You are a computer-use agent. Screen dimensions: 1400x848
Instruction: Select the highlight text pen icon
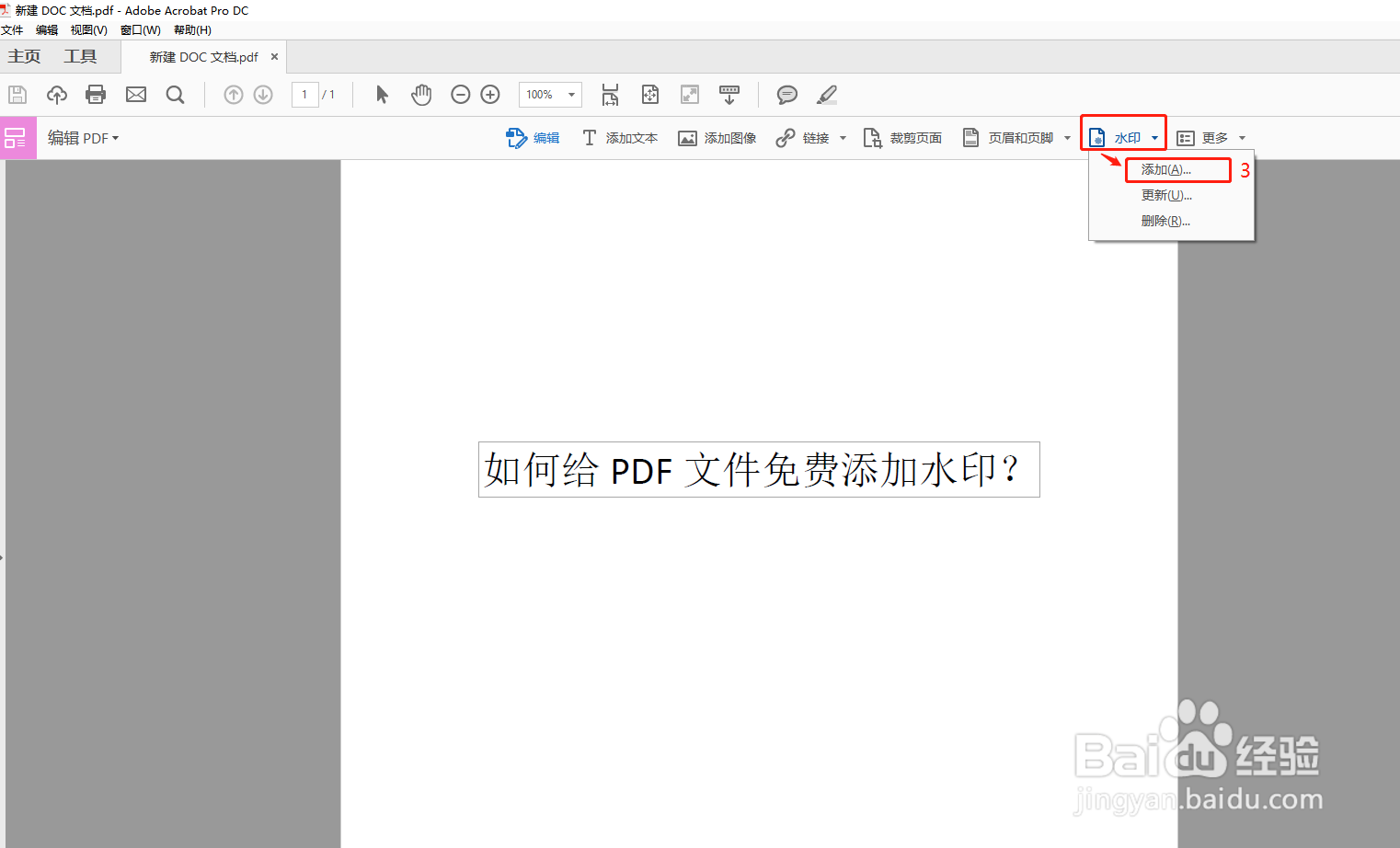(x=827, y=95)
